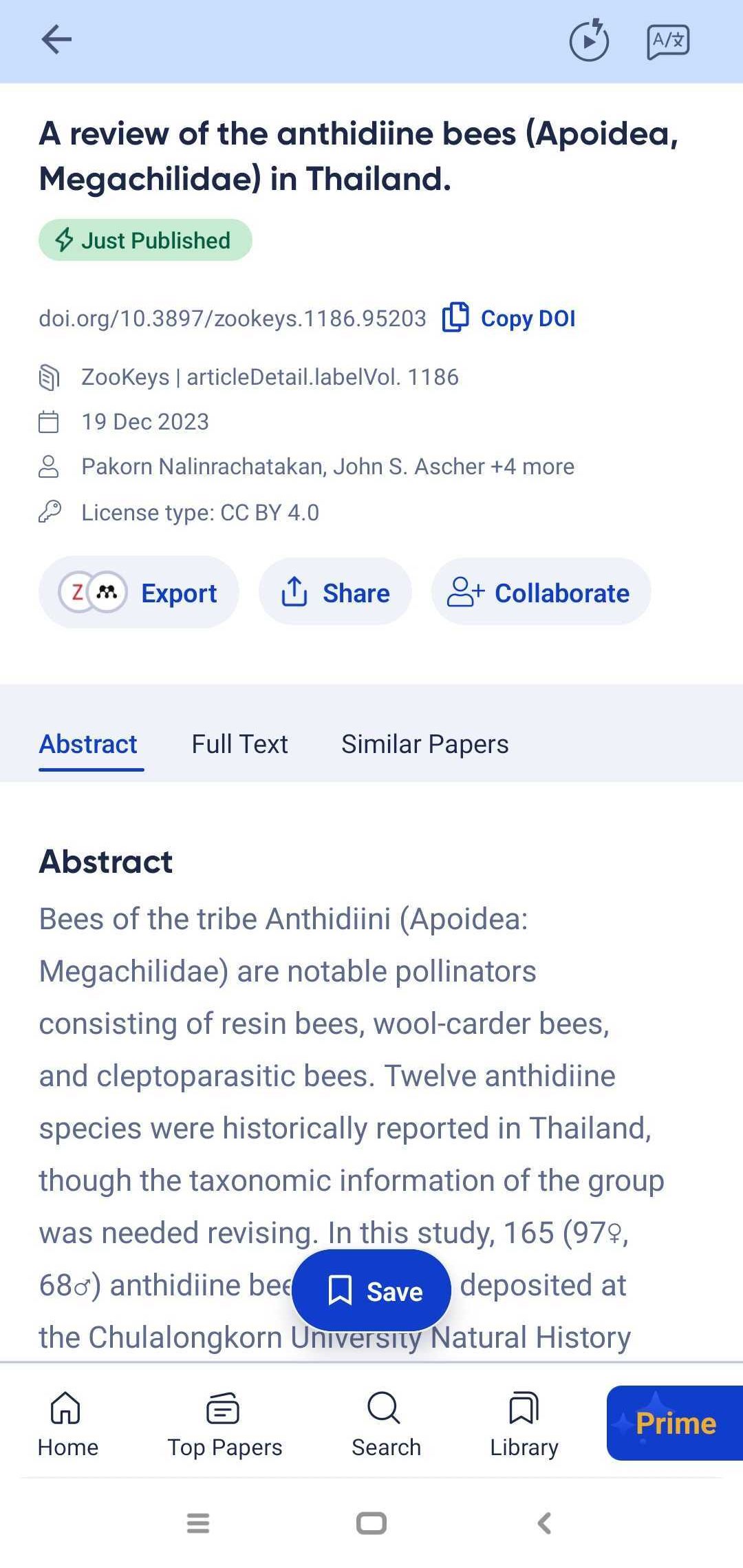Viewport: 743px width, 1568px height.
Task: Open Library in bottom navigation
Action: point(524,1423)
